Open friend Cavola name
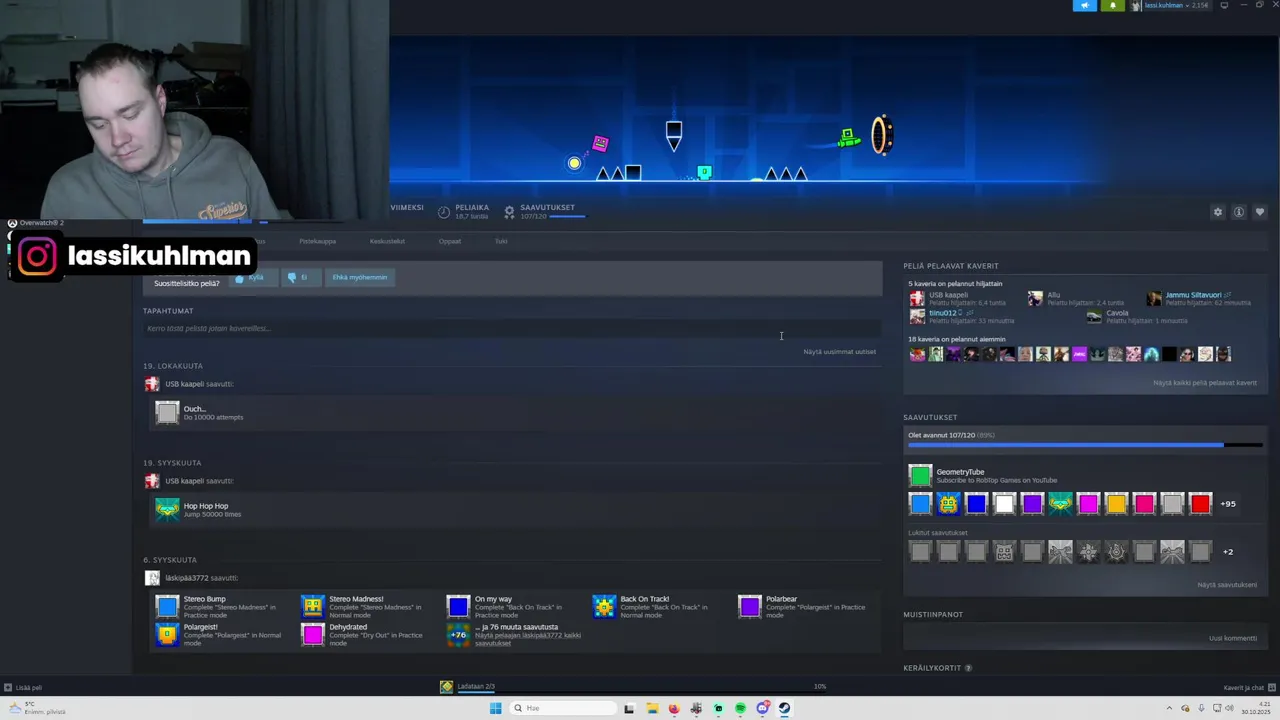The width and height of the screenshot is (1280, 720). (1117, 313)
